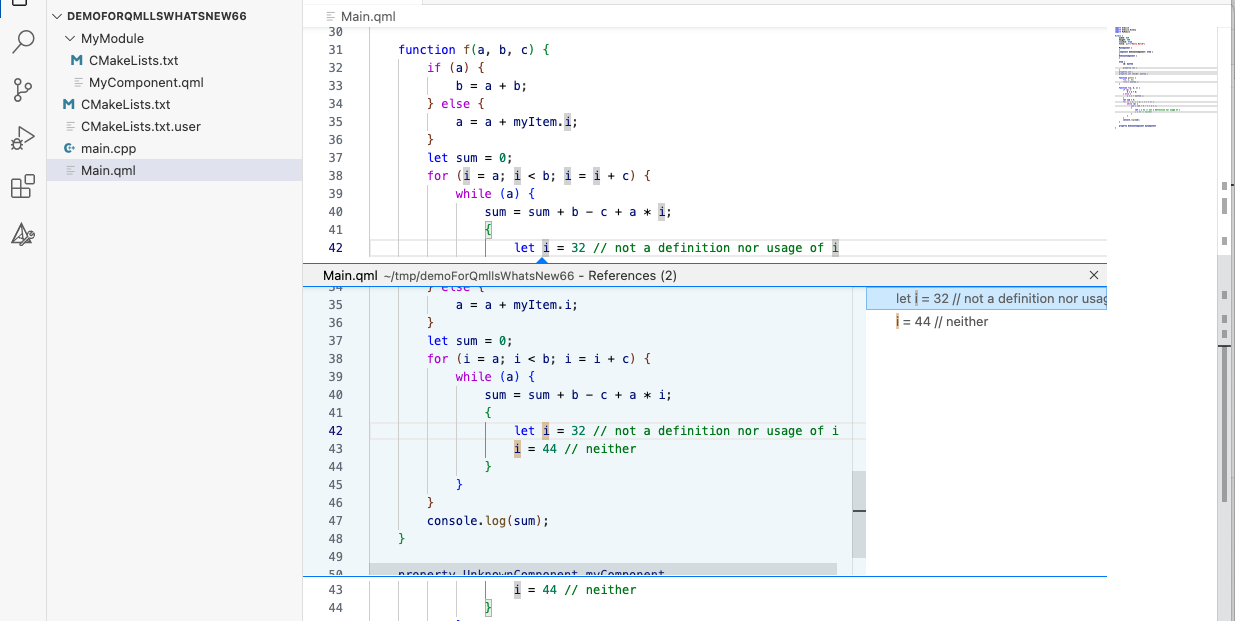Click the peek editor's vertical scrollbar
1235x621 pixels.
coord(858,514)
